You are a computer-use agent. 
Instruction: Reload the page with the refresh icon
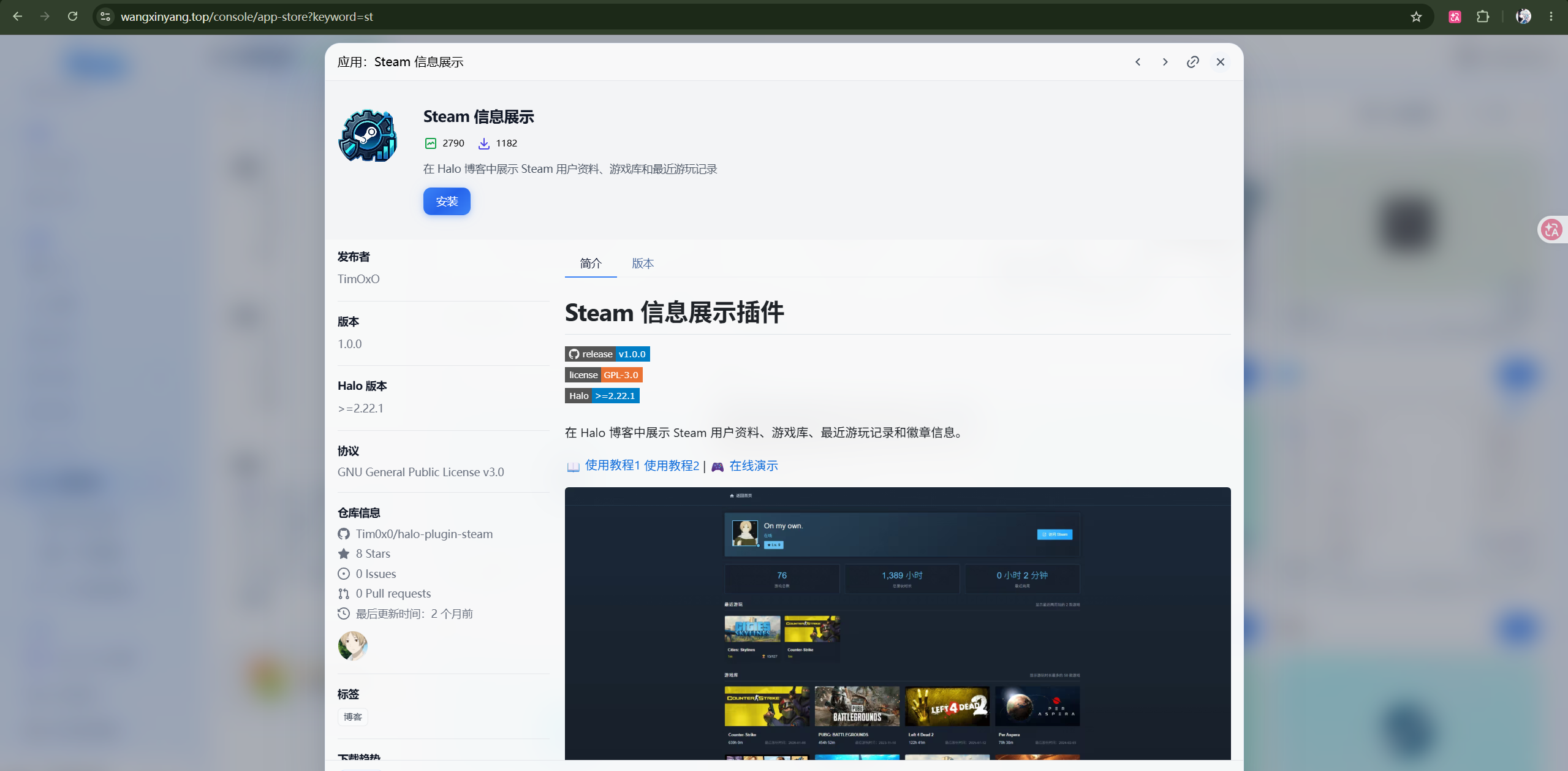[x=72, y=17]
